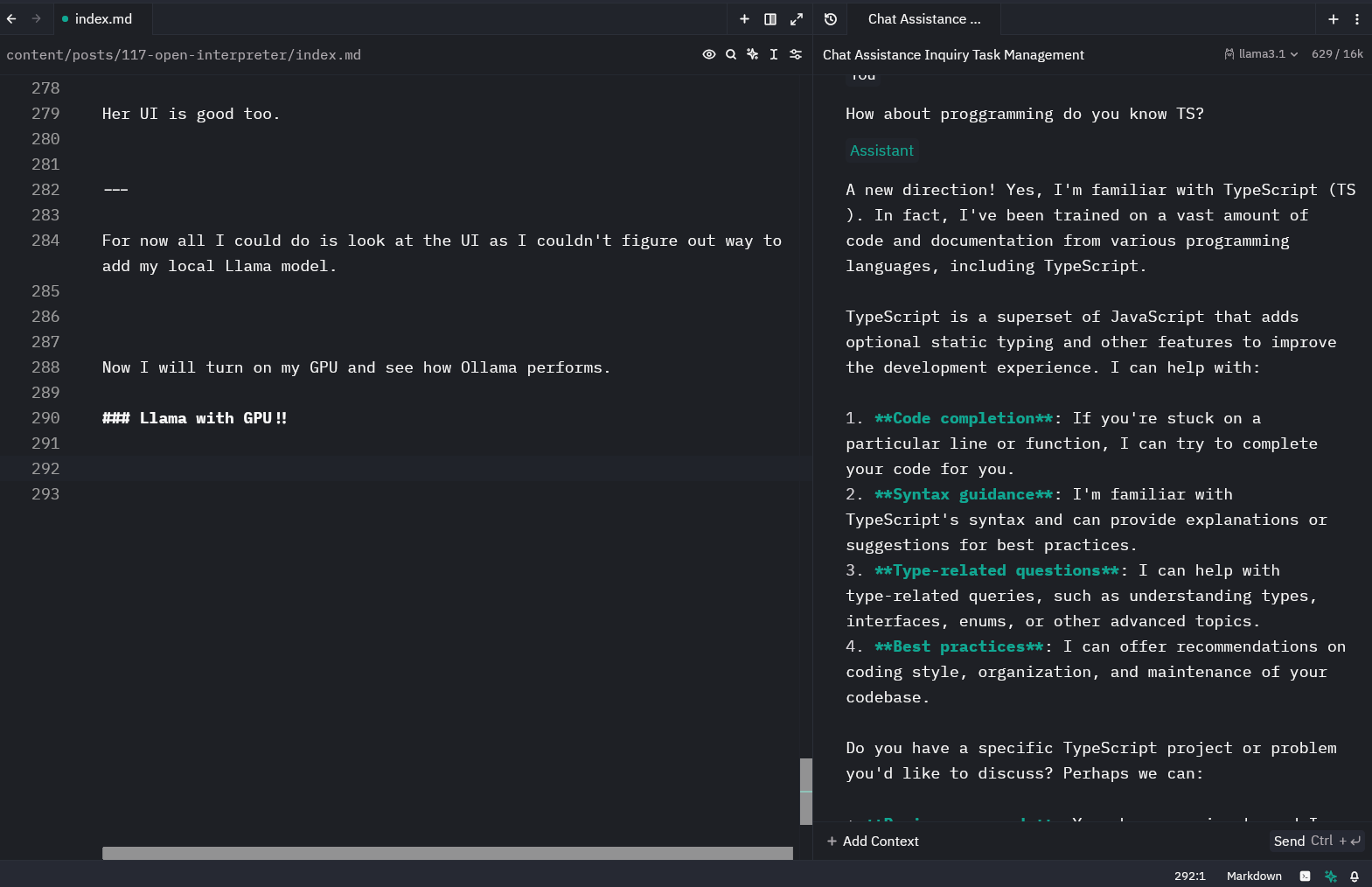The width and height of the screenshot is (1372, 887).
Task: Click line number 284 in the gutter
Action: 45,241
